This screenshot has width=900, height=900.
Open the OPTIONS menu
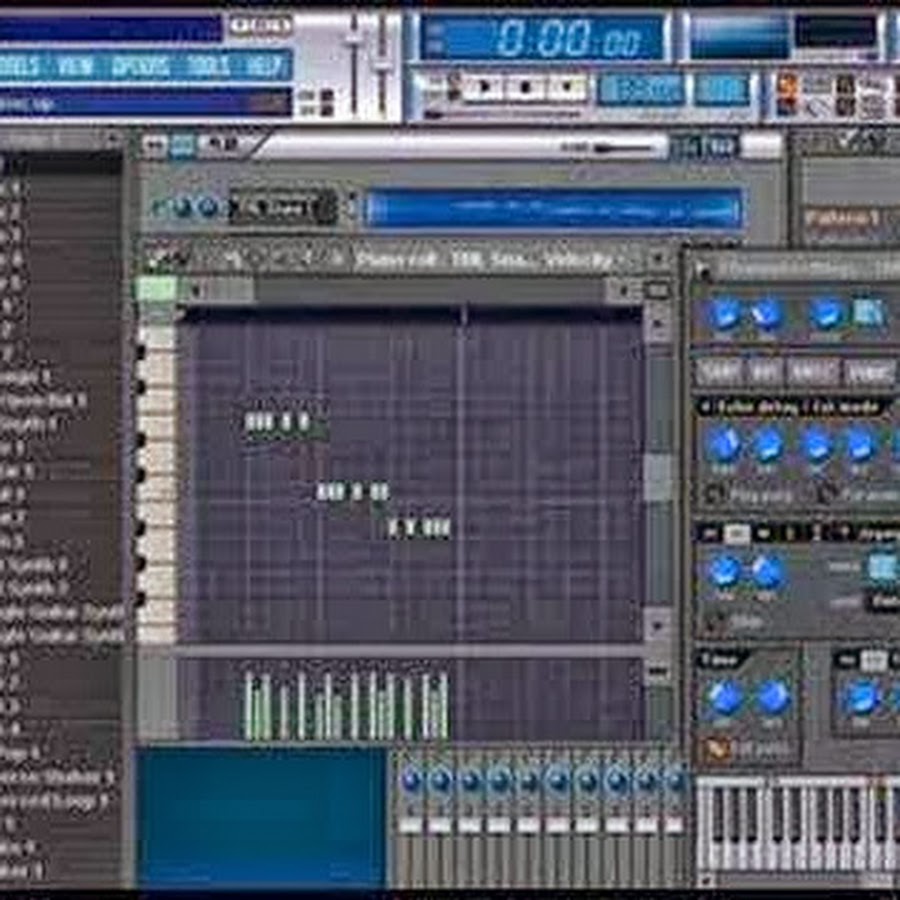(140, 67)
